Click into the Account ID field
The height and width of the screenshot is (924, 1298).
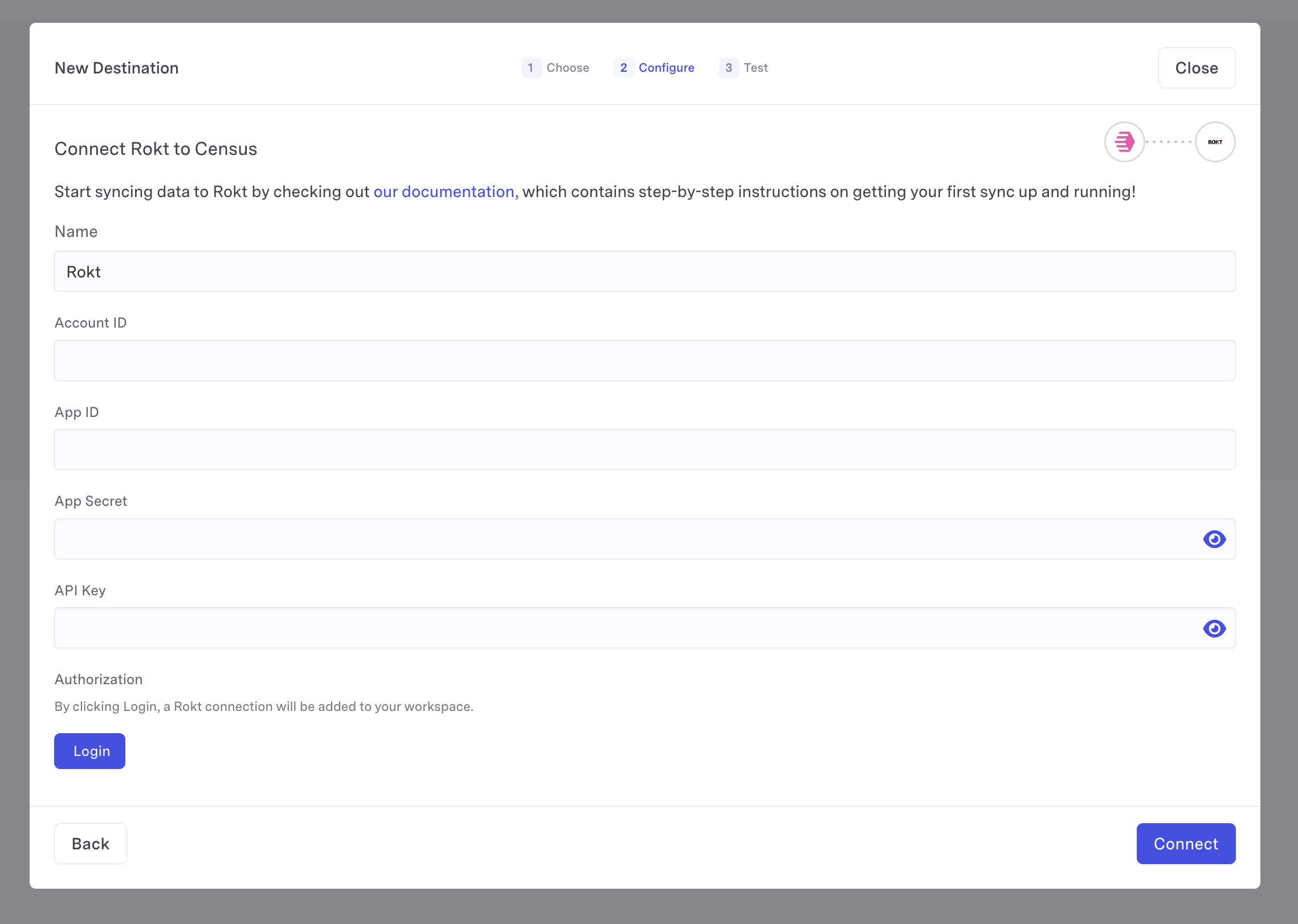[x=645, y=361]
